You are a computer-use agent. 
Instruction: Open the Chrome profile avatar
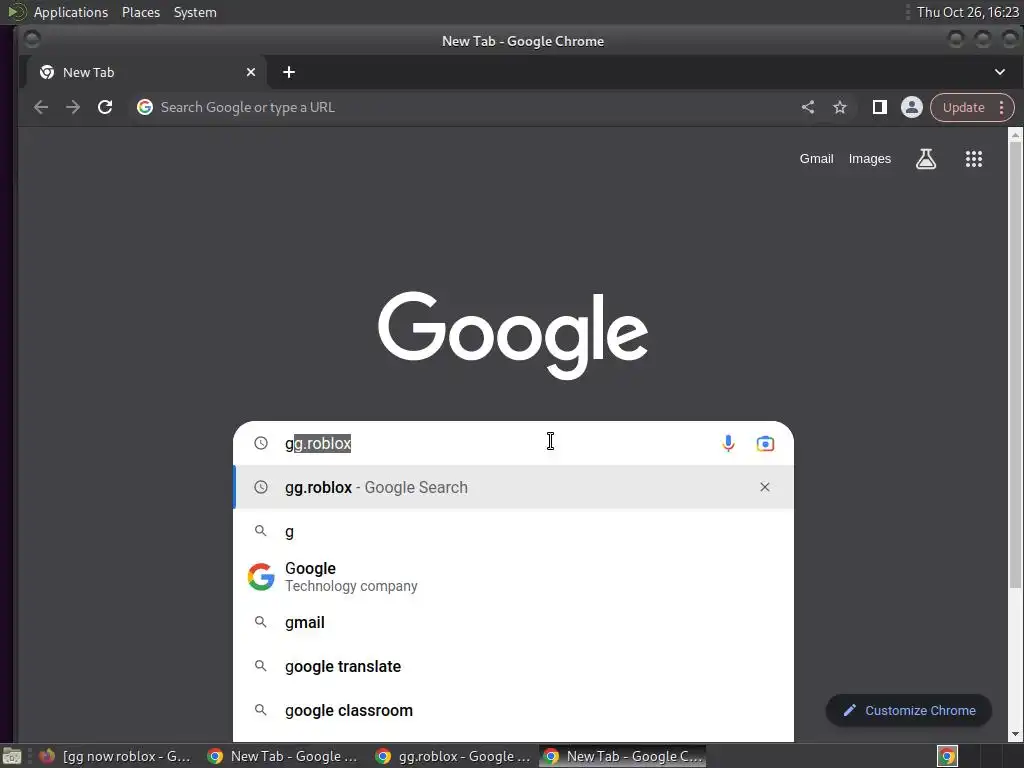912,107
